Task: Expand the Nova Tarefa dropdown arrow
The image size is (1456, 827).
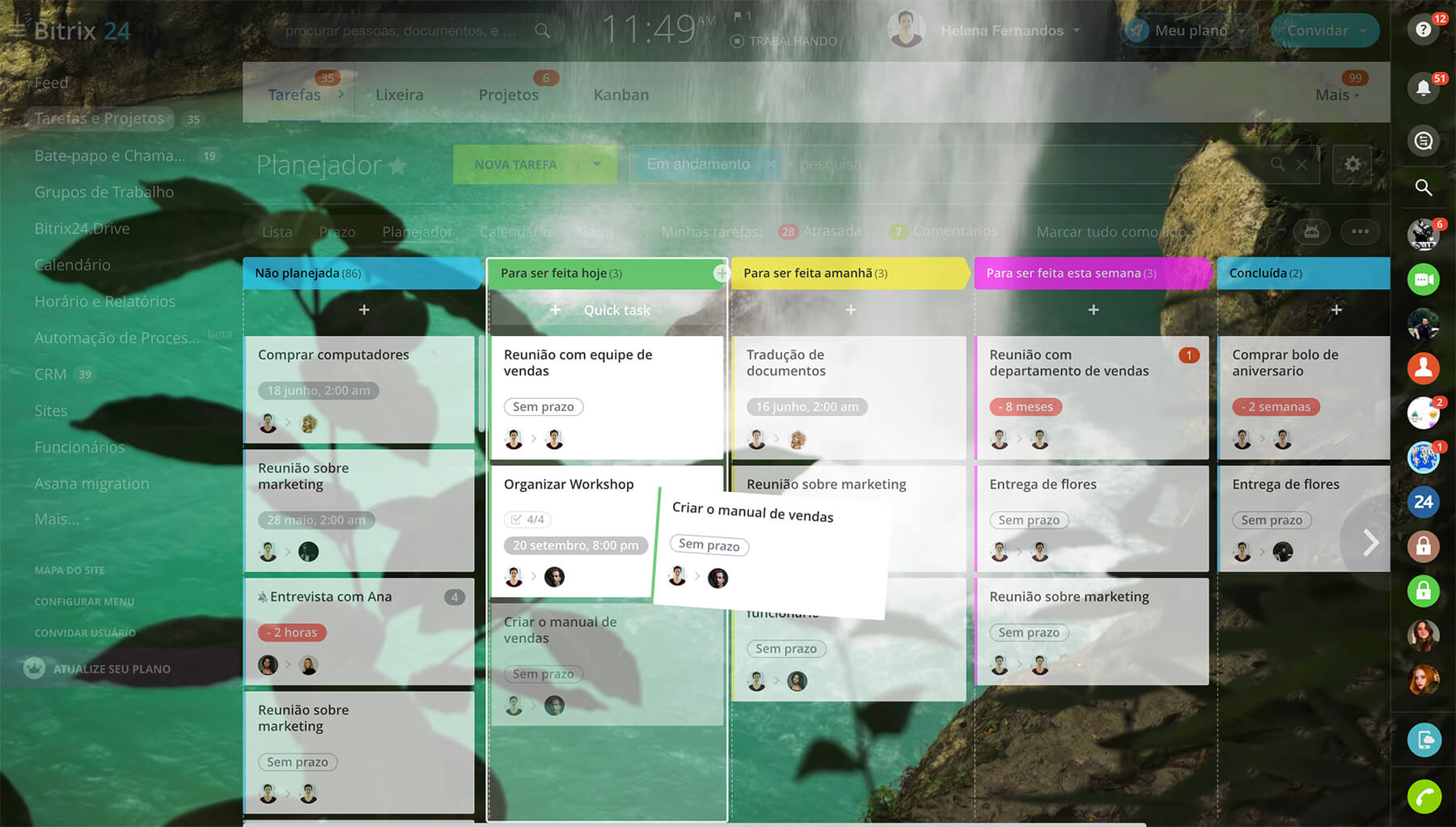Action: (597, 164)
